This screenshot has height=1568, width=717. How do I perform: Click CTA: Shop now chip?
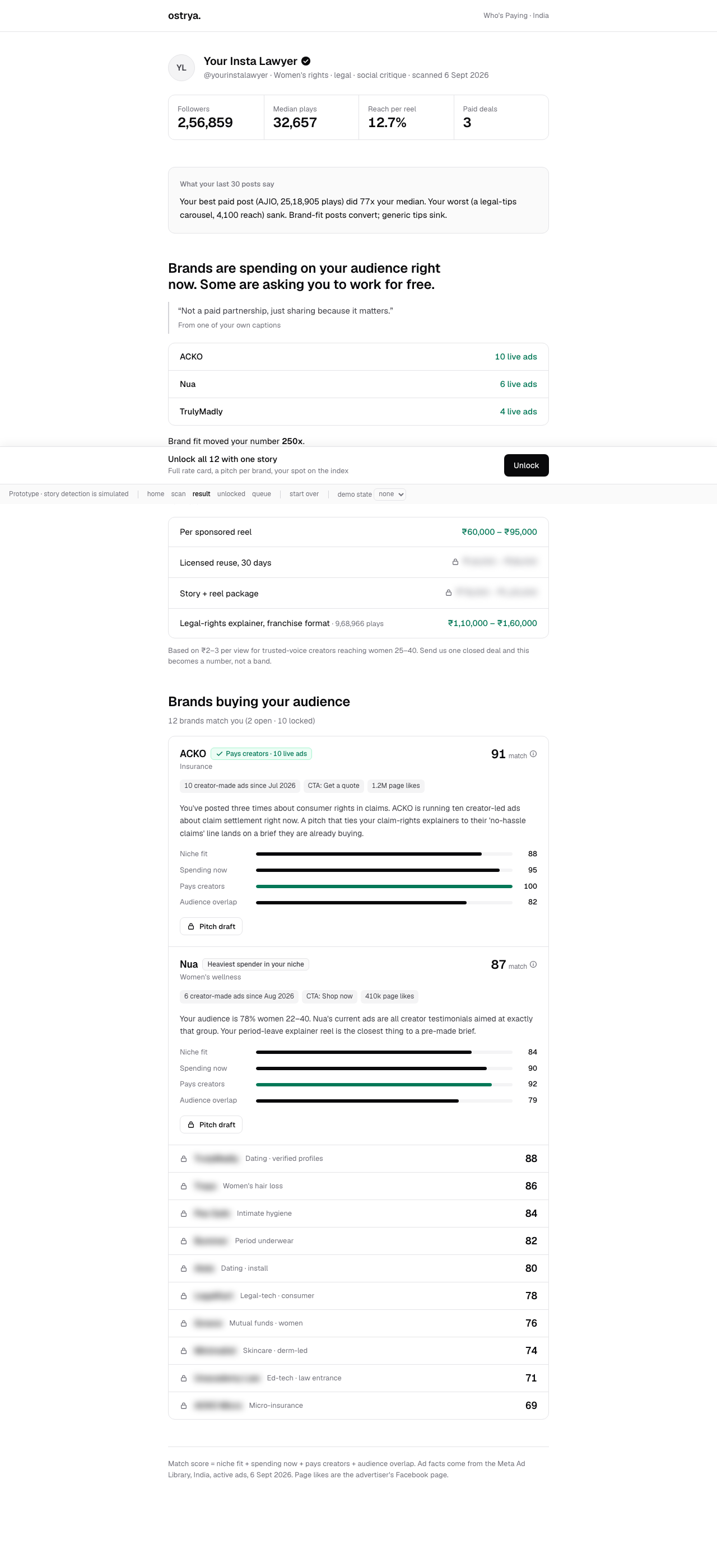pos(329,996)
